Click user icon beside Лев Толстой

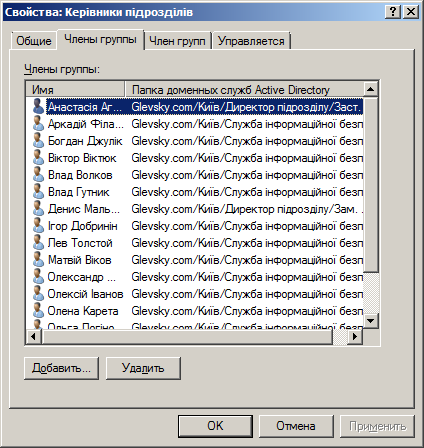(38, 242)
